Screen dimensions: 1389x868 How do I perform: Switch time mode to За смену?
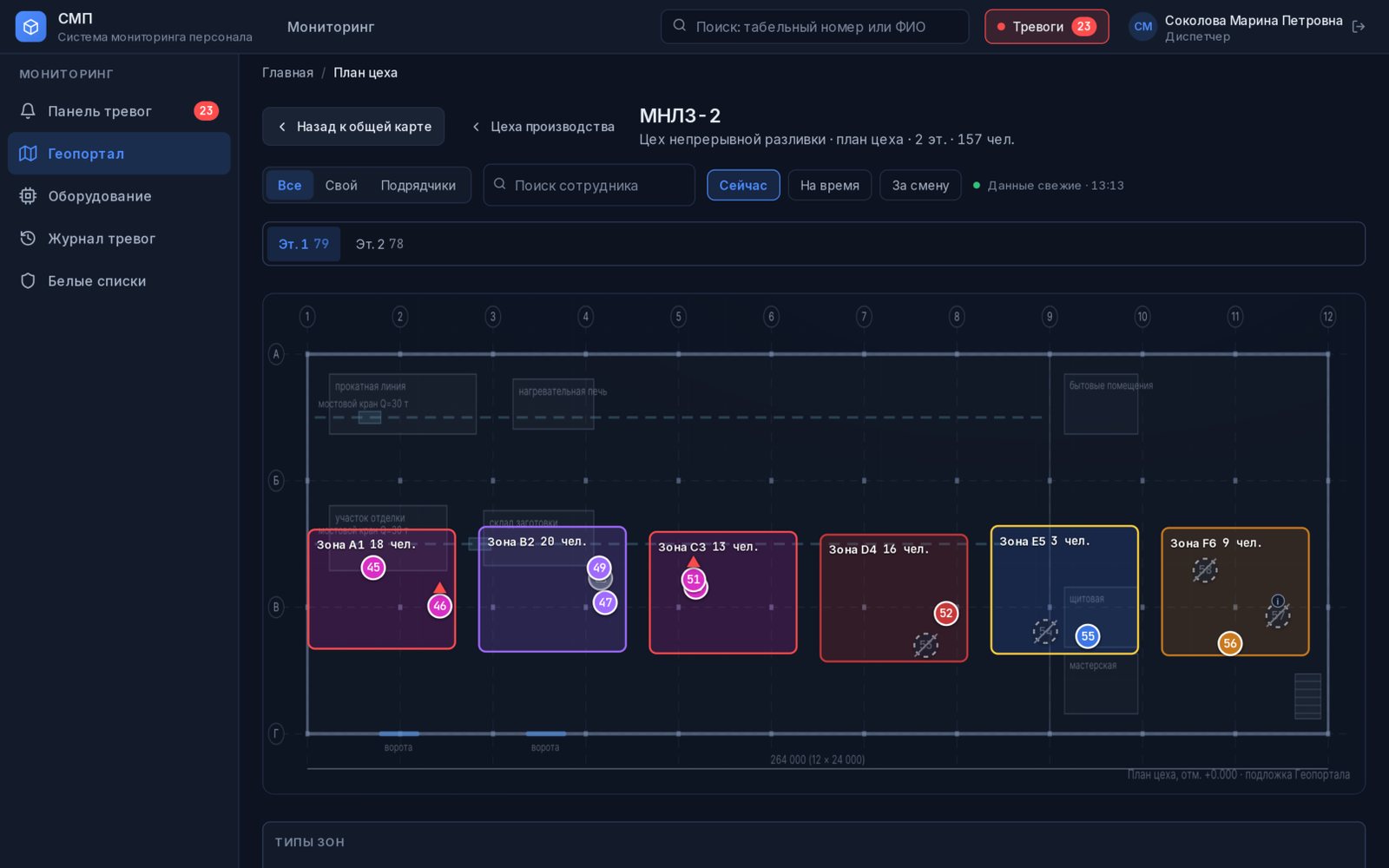[920, 186]
